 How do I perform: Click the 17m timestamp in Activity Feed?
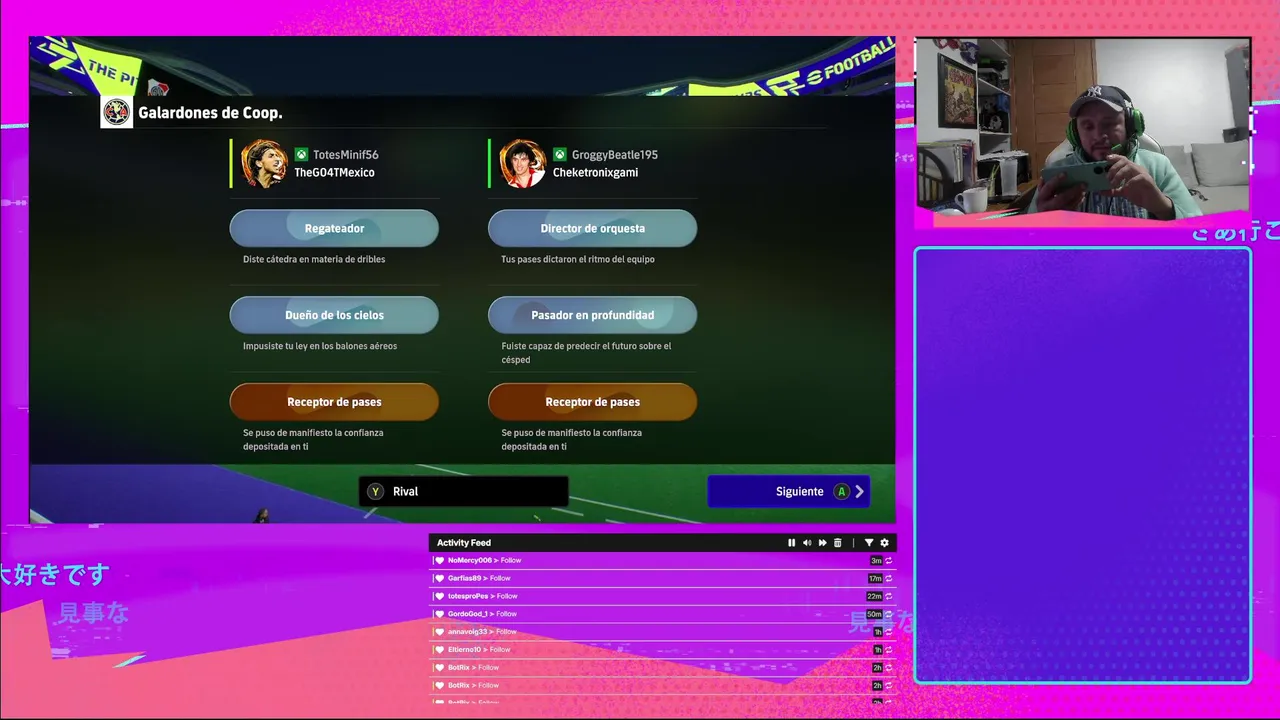tap(875, 579)
